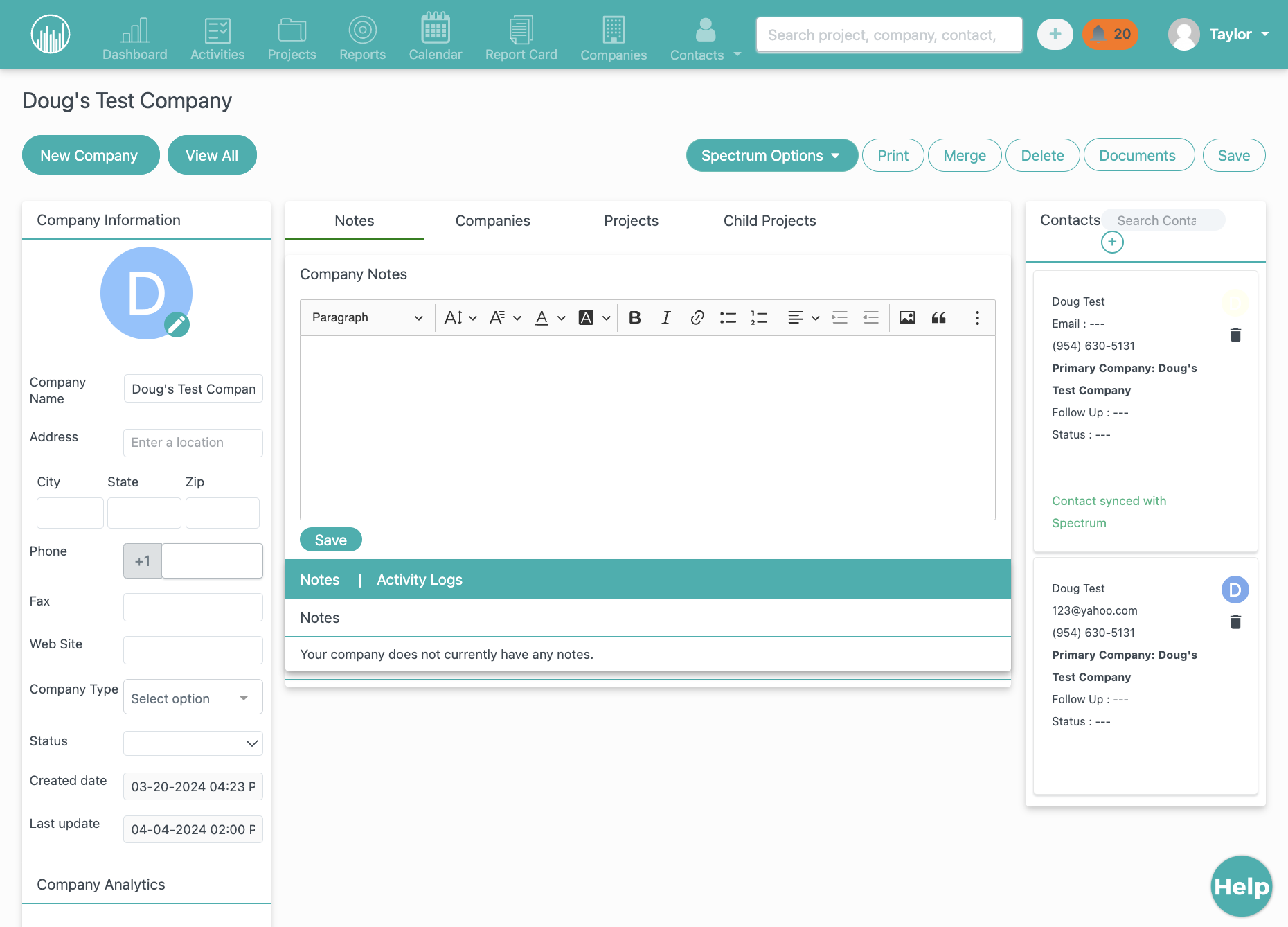
Task: Expand the Spectrum Options dropdown
Action: [772, 155]
